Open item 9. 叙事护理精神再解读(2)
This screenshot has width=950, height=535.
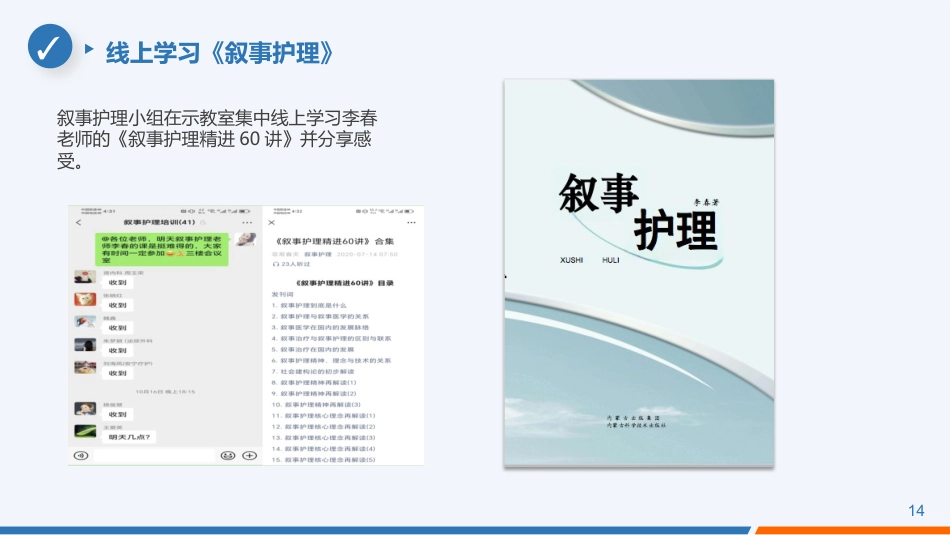314,393
